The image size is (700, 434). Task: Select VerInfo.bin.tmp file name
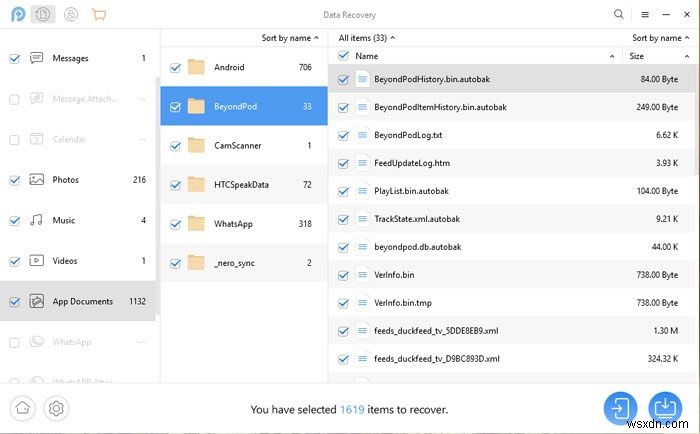pyautogui.click(x=403, y=303)
